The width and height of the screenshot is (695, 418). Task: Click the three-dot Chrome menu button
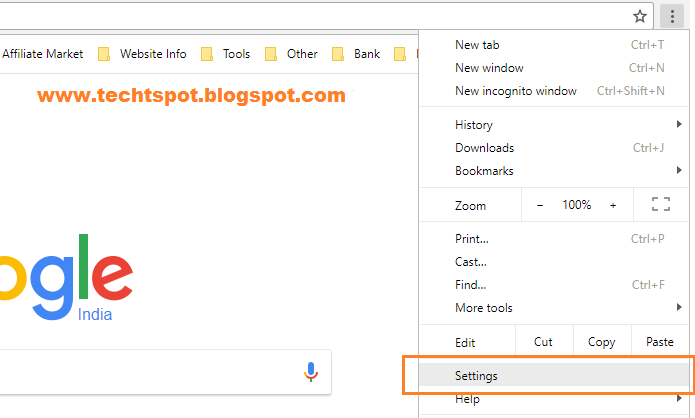pyautogui.click(x=672, y=16)
